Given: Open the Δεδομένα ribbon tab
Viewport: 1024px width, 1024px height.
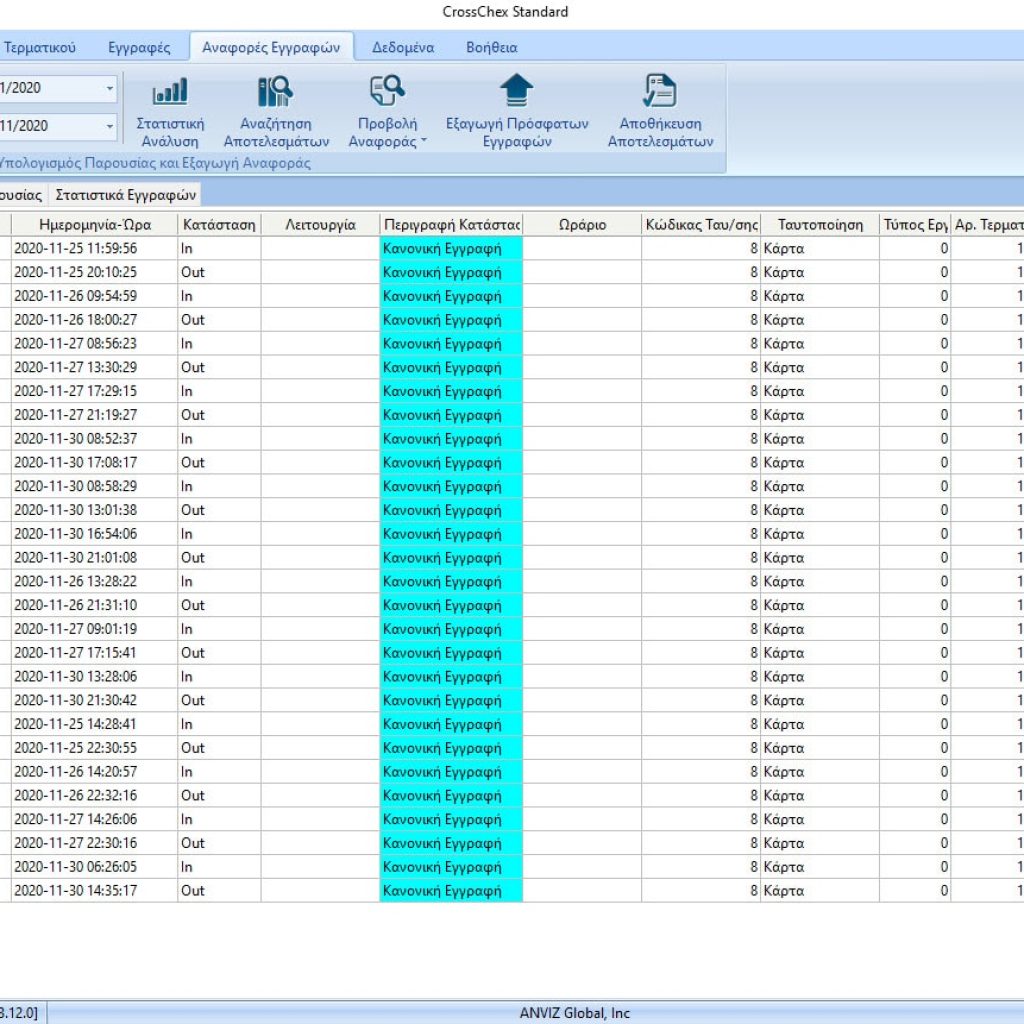Looking at the screenshot, I should [403, 48].
